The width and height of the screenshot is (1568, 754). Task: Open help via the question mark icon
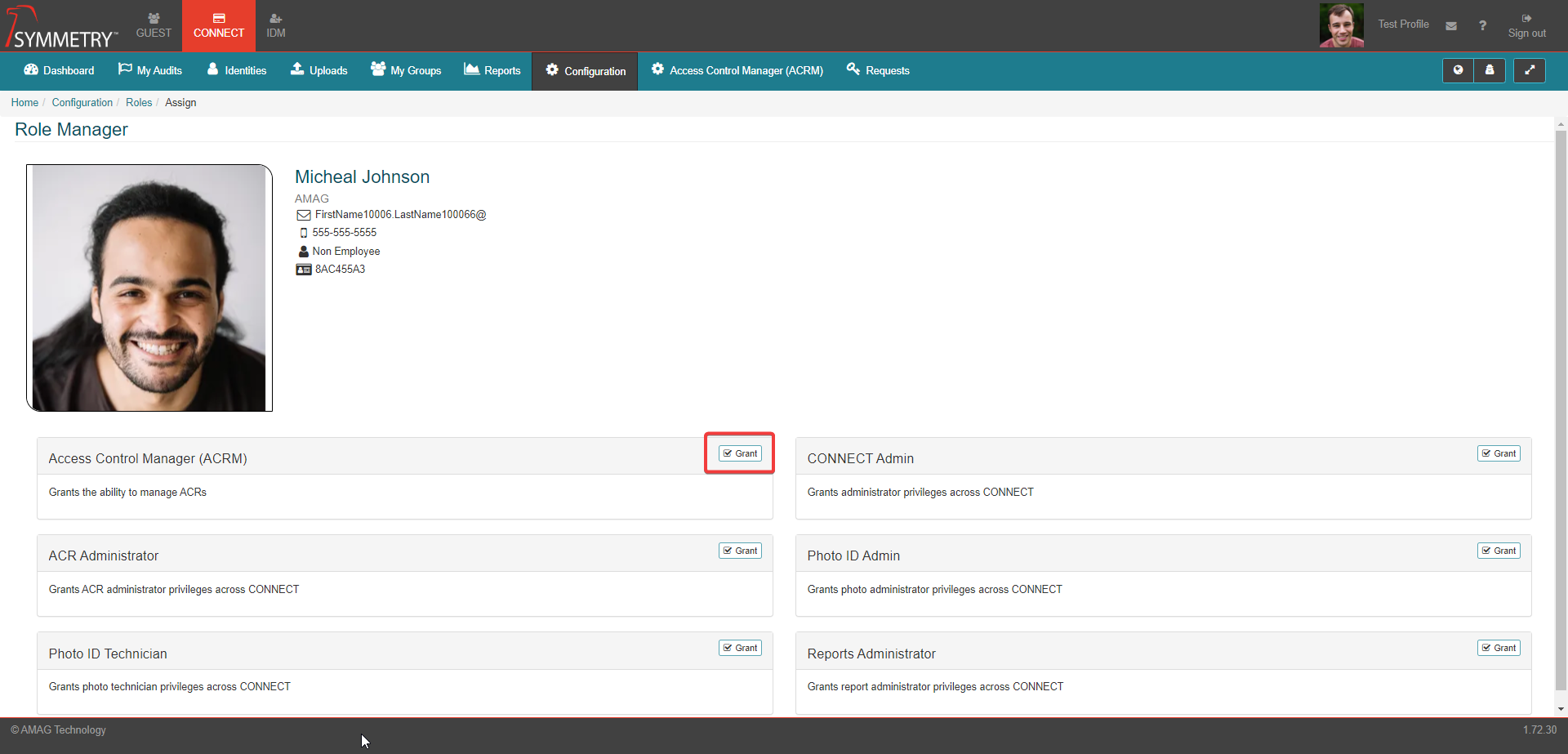1482,25
